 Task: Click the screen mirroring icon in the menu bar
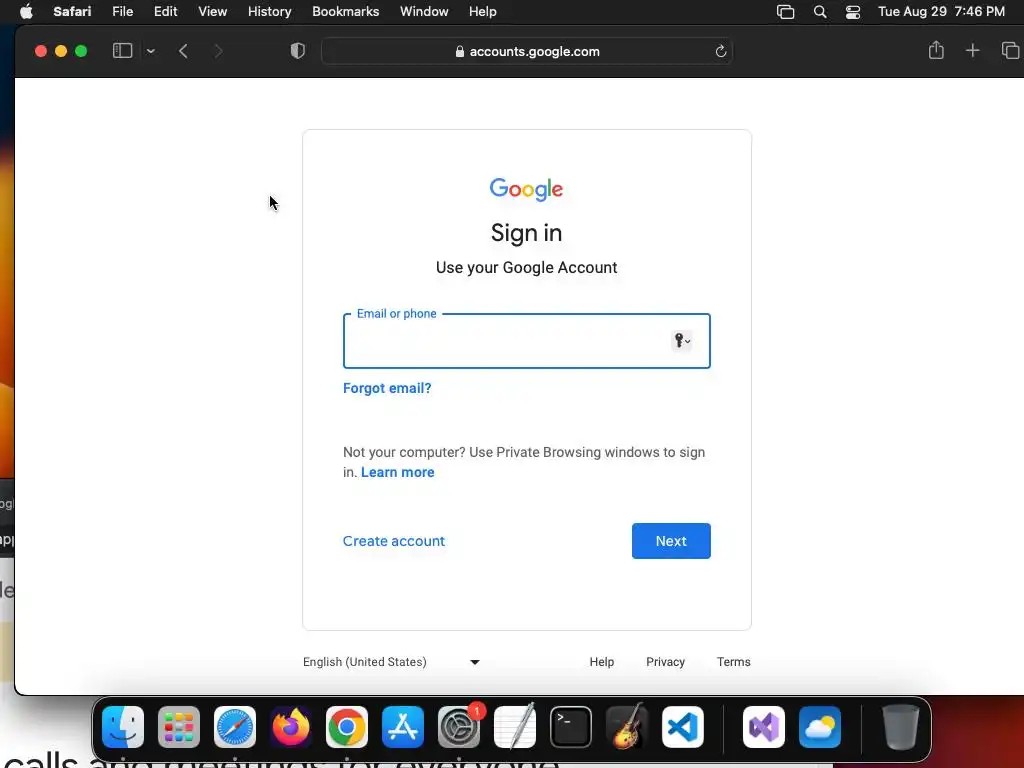[786, 12]
